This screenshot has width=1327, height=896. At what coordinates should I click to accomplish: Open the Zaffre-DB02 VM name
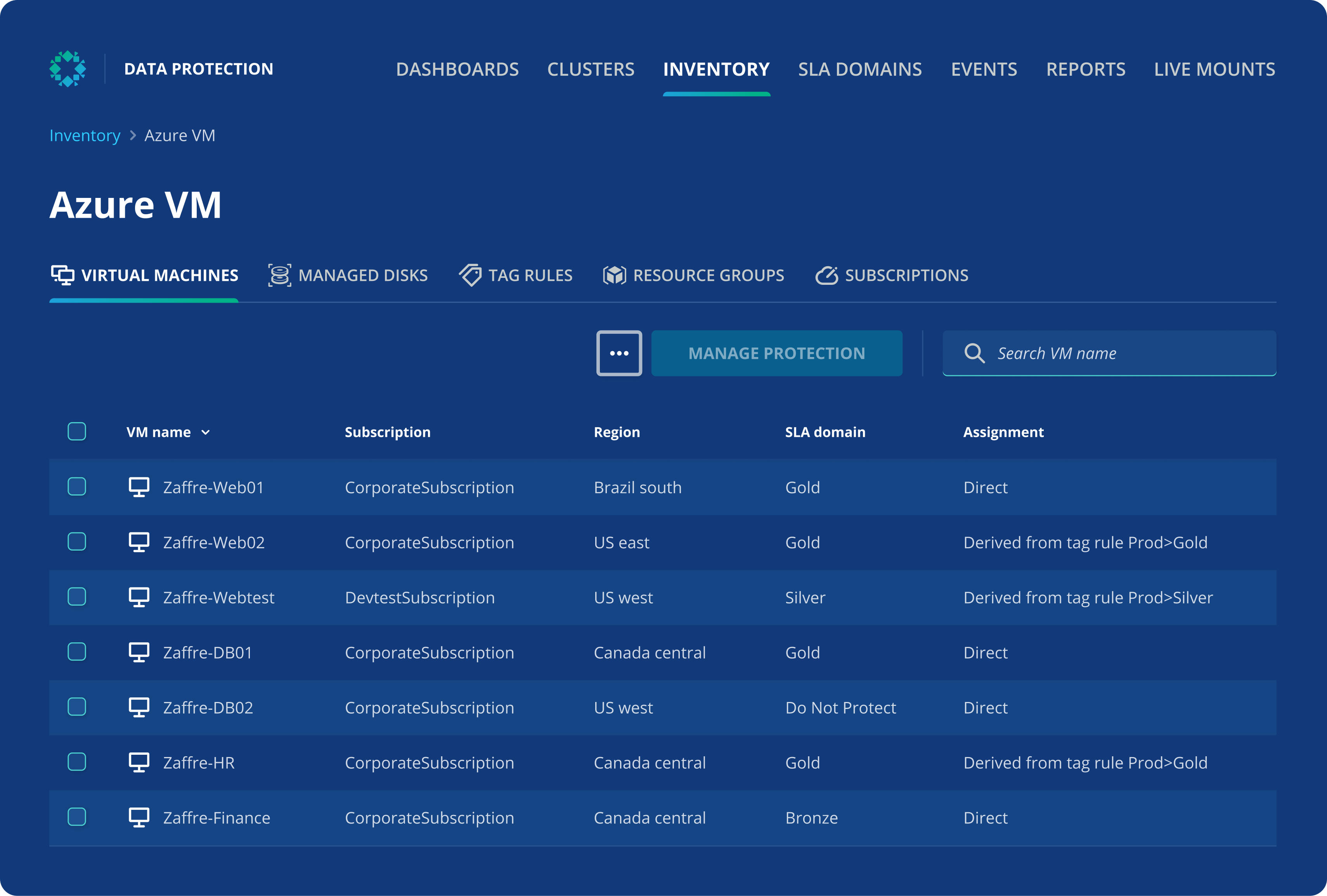(208, 707)
